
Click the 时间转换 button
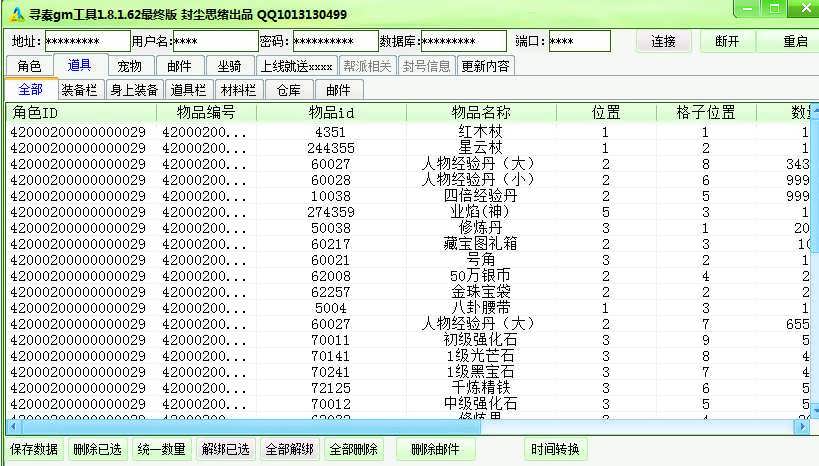click(555, 449)
